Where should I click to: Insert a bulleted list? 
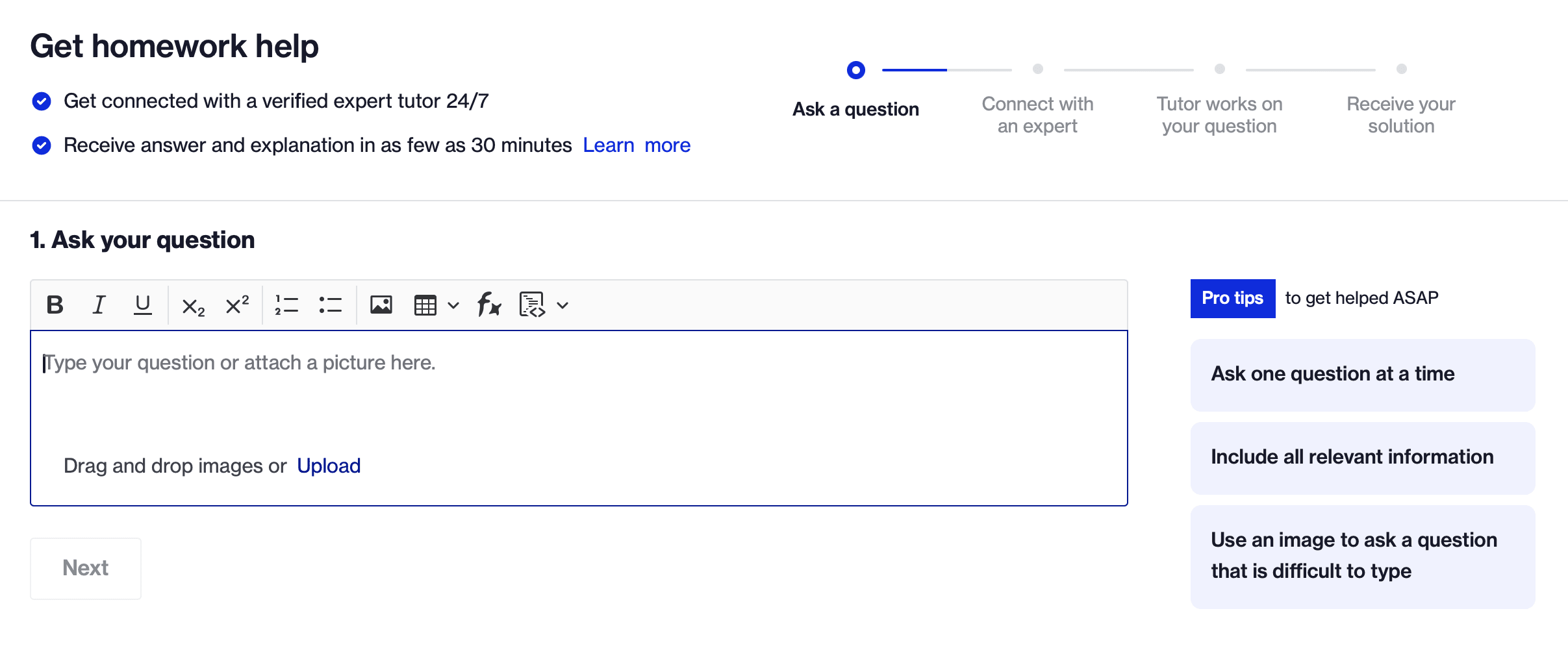point(330,305)
